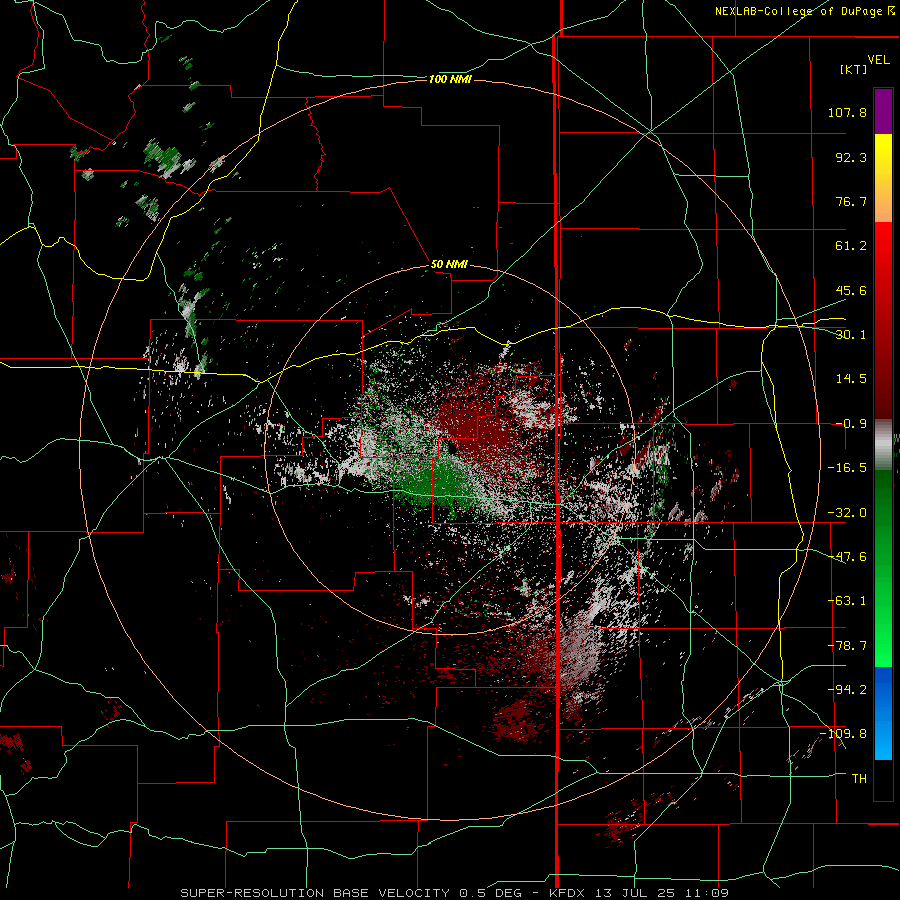
Task: Click the VEL legend title
Action: click(879, 60)
